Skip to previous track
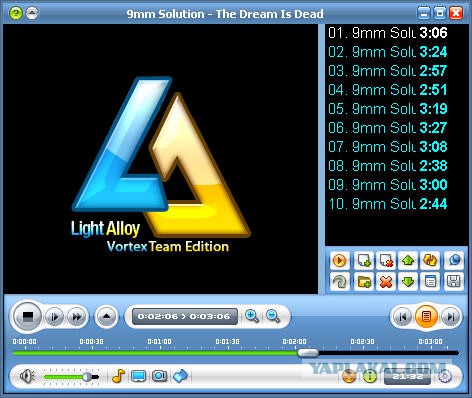The width and height of the screenshot is (472, 398). coord(403,317)
